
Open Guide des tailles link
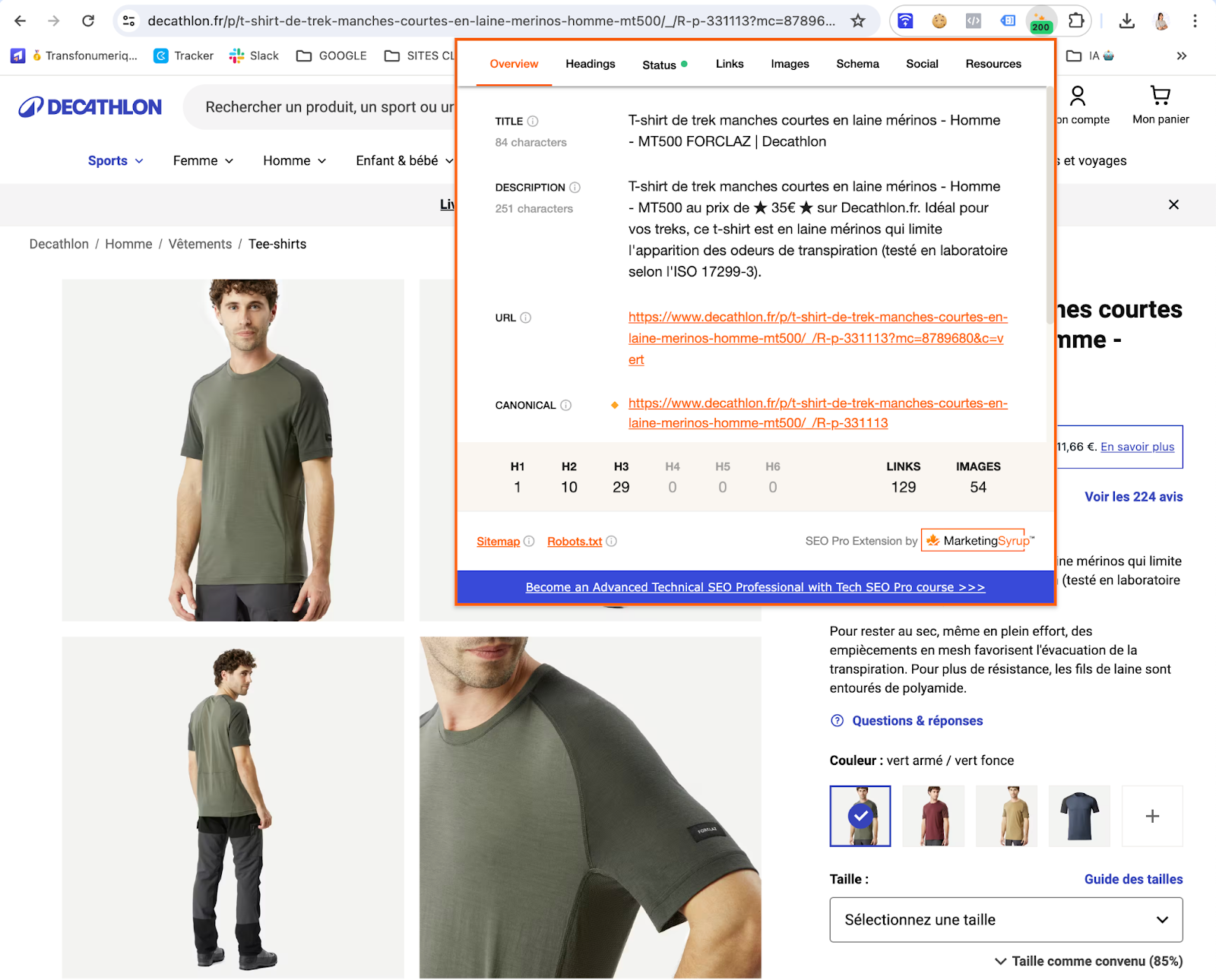[1133, 879]
